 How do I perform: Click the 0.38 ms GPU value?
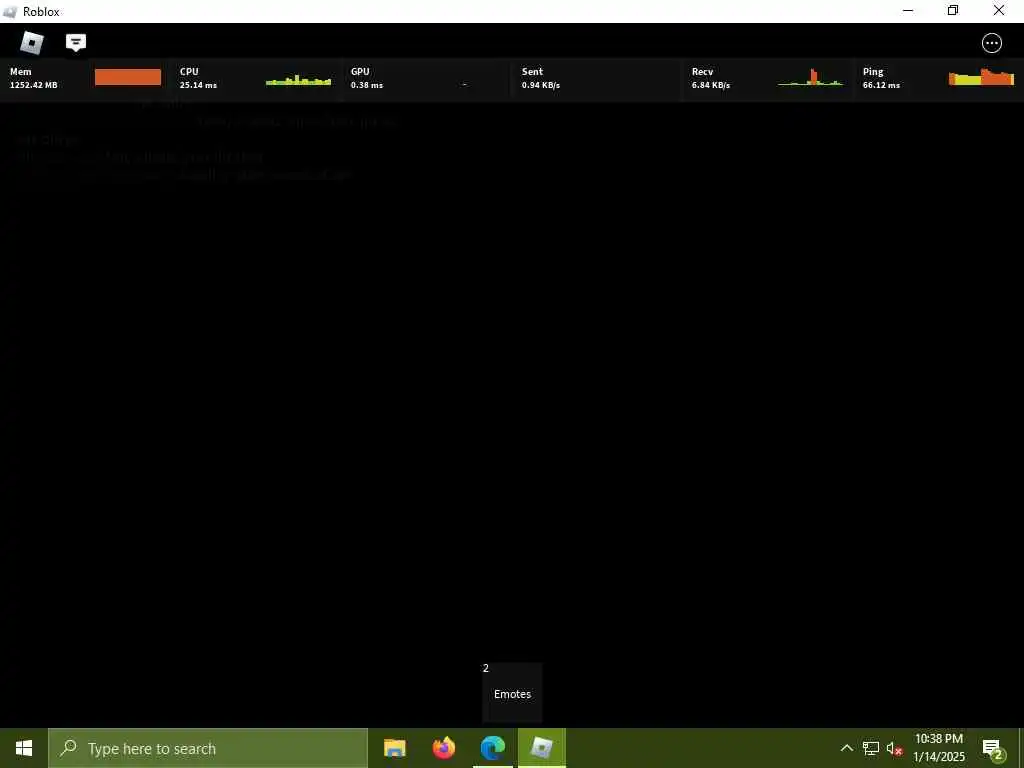[367, 85]
